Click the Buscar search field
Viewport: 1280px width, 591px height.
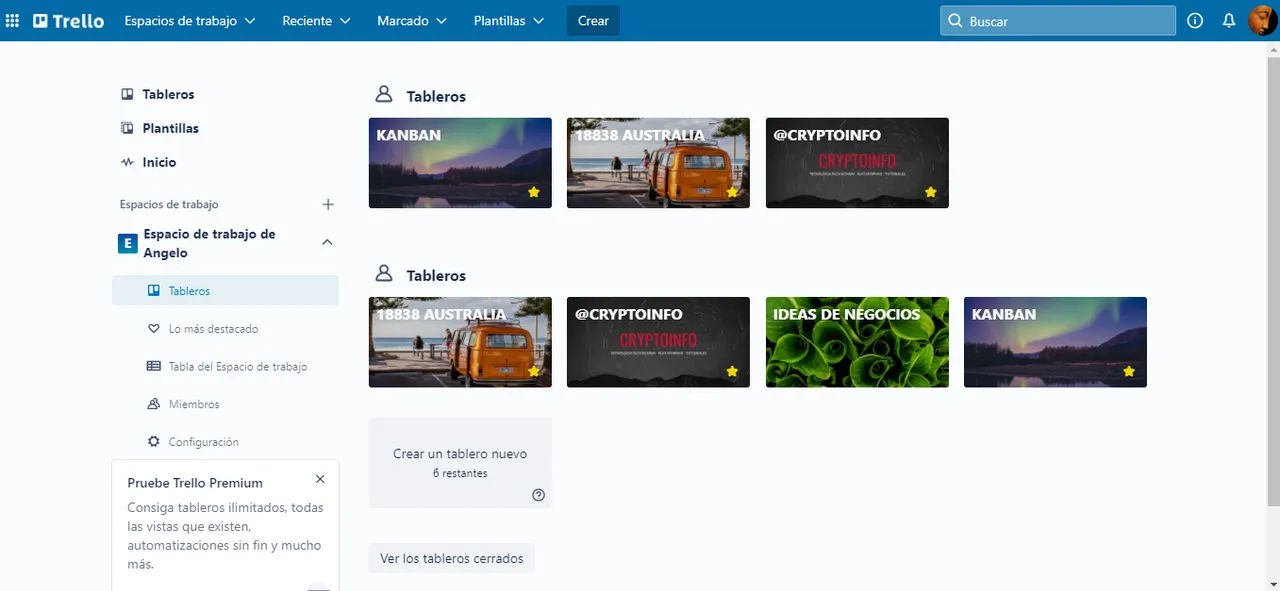[1058, 21]
